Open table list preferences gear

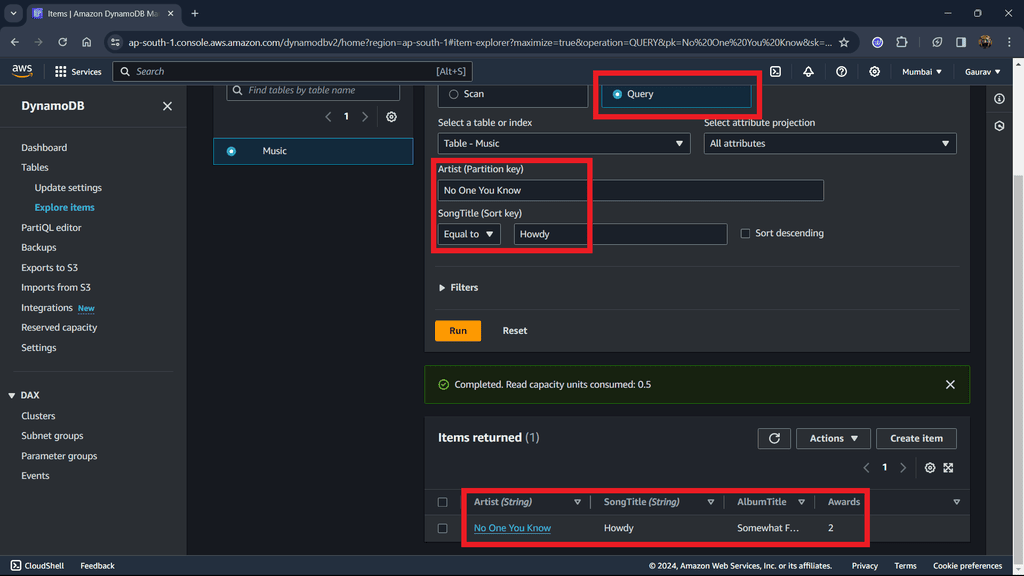(x=391, y=117)
